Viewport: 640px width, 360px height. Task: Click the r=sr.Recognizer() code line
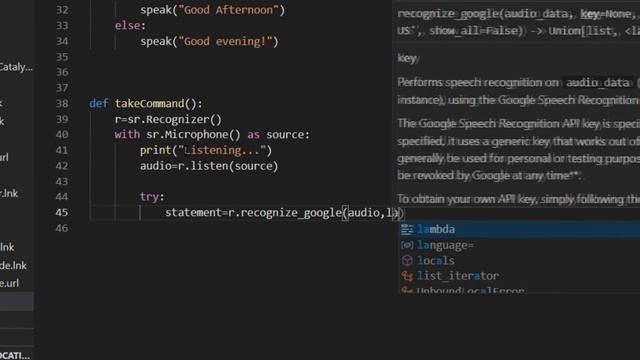click(168, 120)
